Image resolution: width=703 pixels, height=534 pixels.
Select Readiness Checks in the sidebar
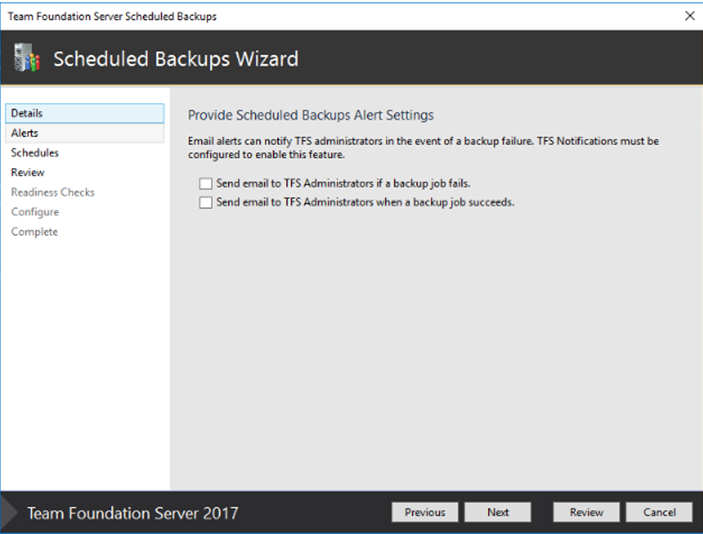pyautogui.click(x=53, y=192)
